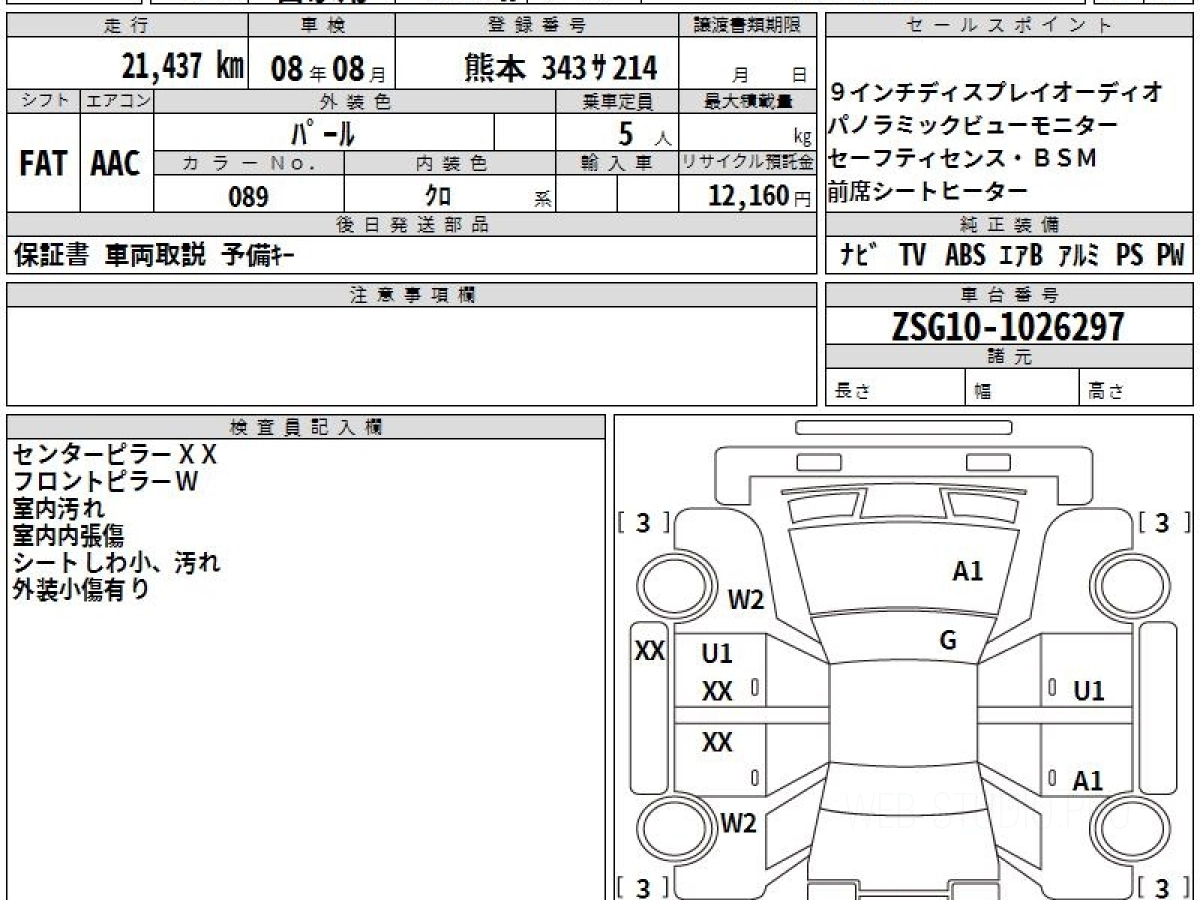Select the 内装色 header
Image resolution: width=1200 pixels, height=900 pixels.
[x=450, y=163]
